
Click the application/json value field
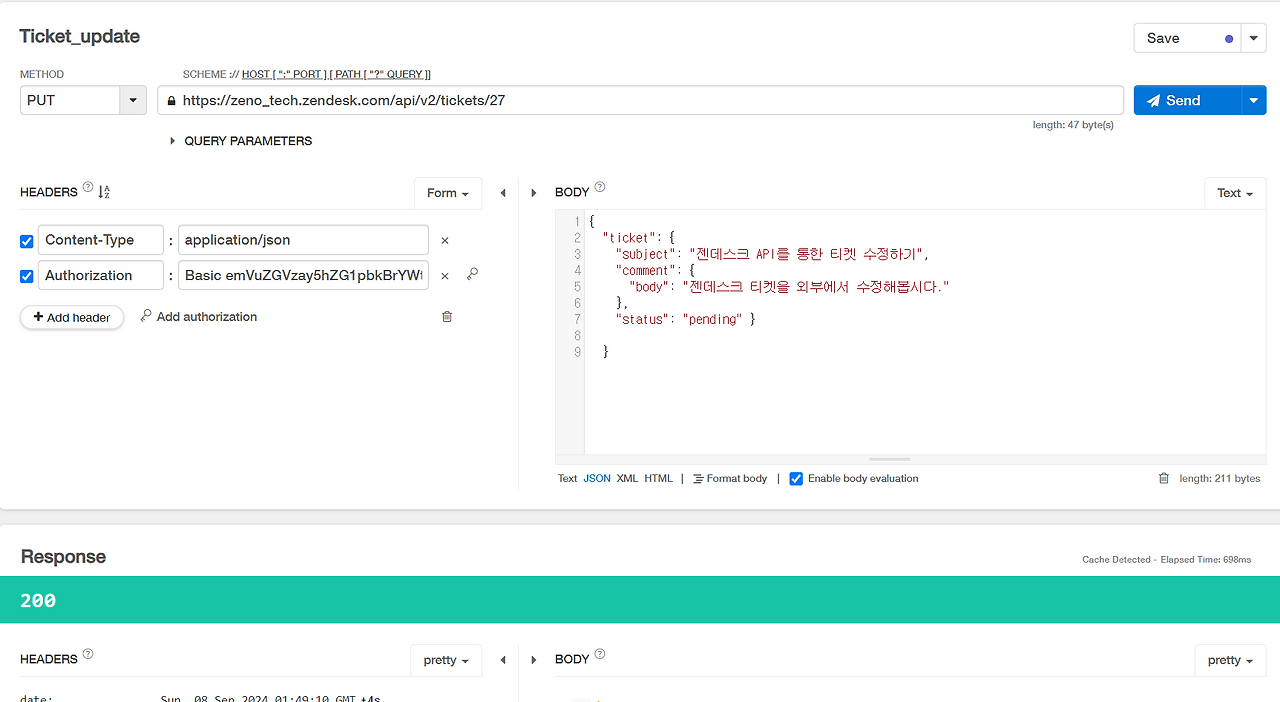click(x=303, y=240)
